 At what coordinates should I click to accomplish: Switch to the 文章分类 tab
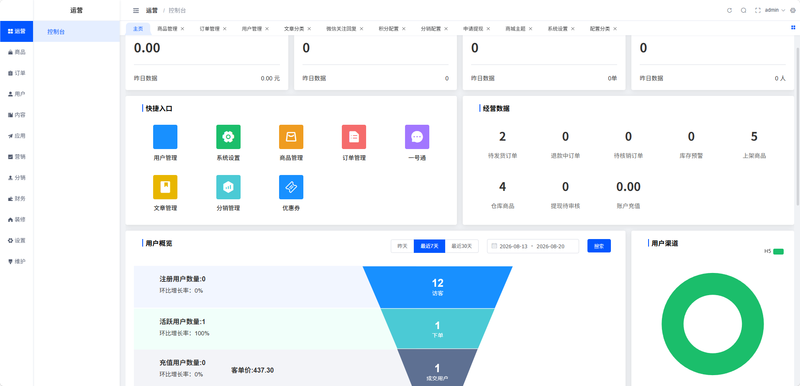(294, 29)
